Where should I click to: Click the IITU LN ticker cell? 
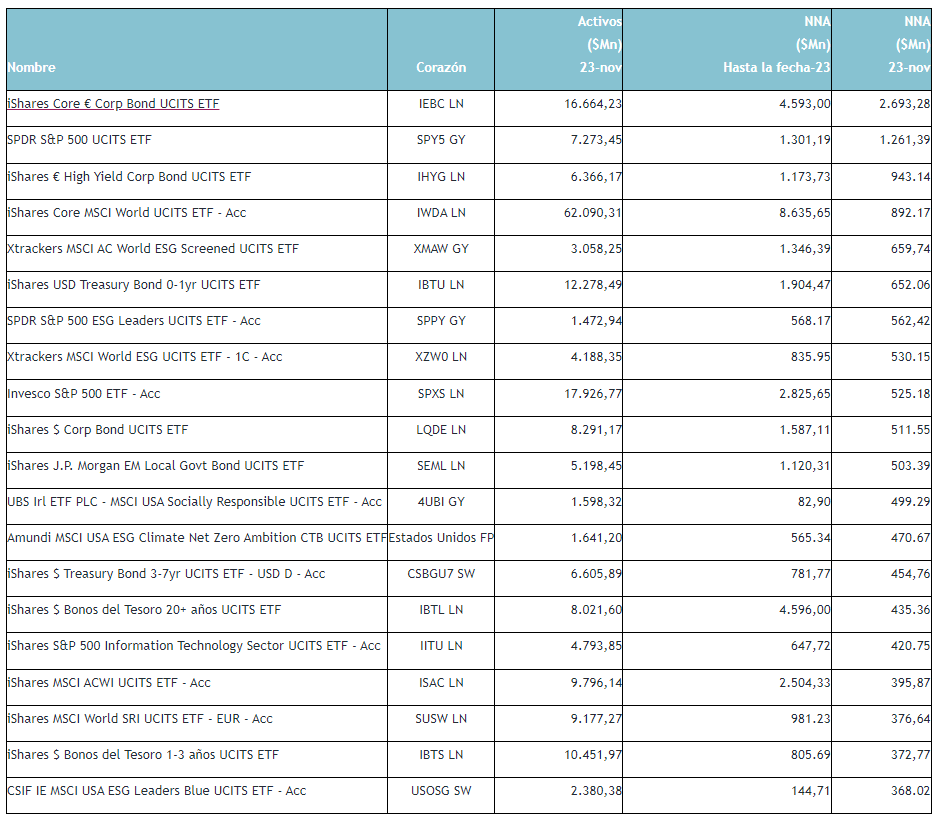click(x=441, y=646)
